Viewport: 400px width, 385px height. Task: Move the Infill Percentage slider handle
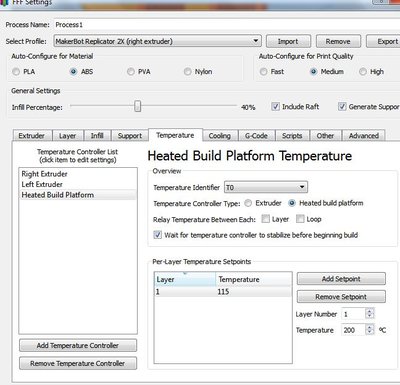pyautogui.click(x=138, y=106)
